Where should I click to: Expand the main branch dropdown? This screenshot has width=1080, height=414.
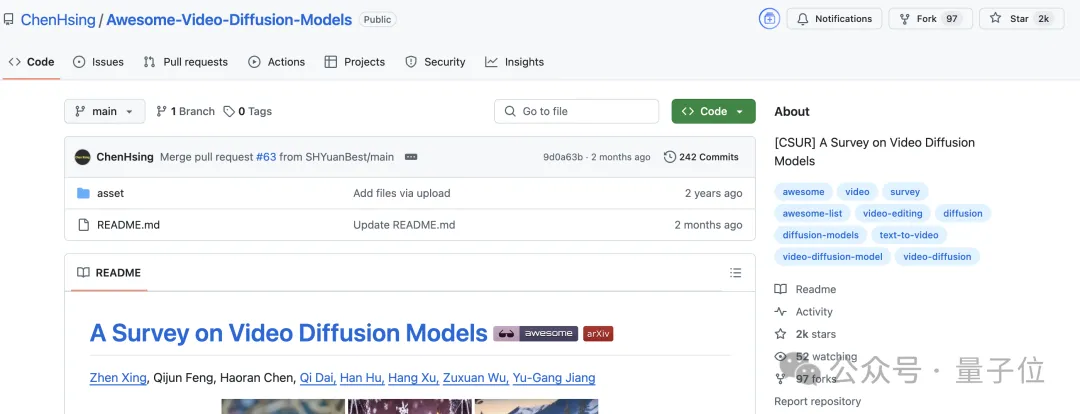tap(105, 111)
